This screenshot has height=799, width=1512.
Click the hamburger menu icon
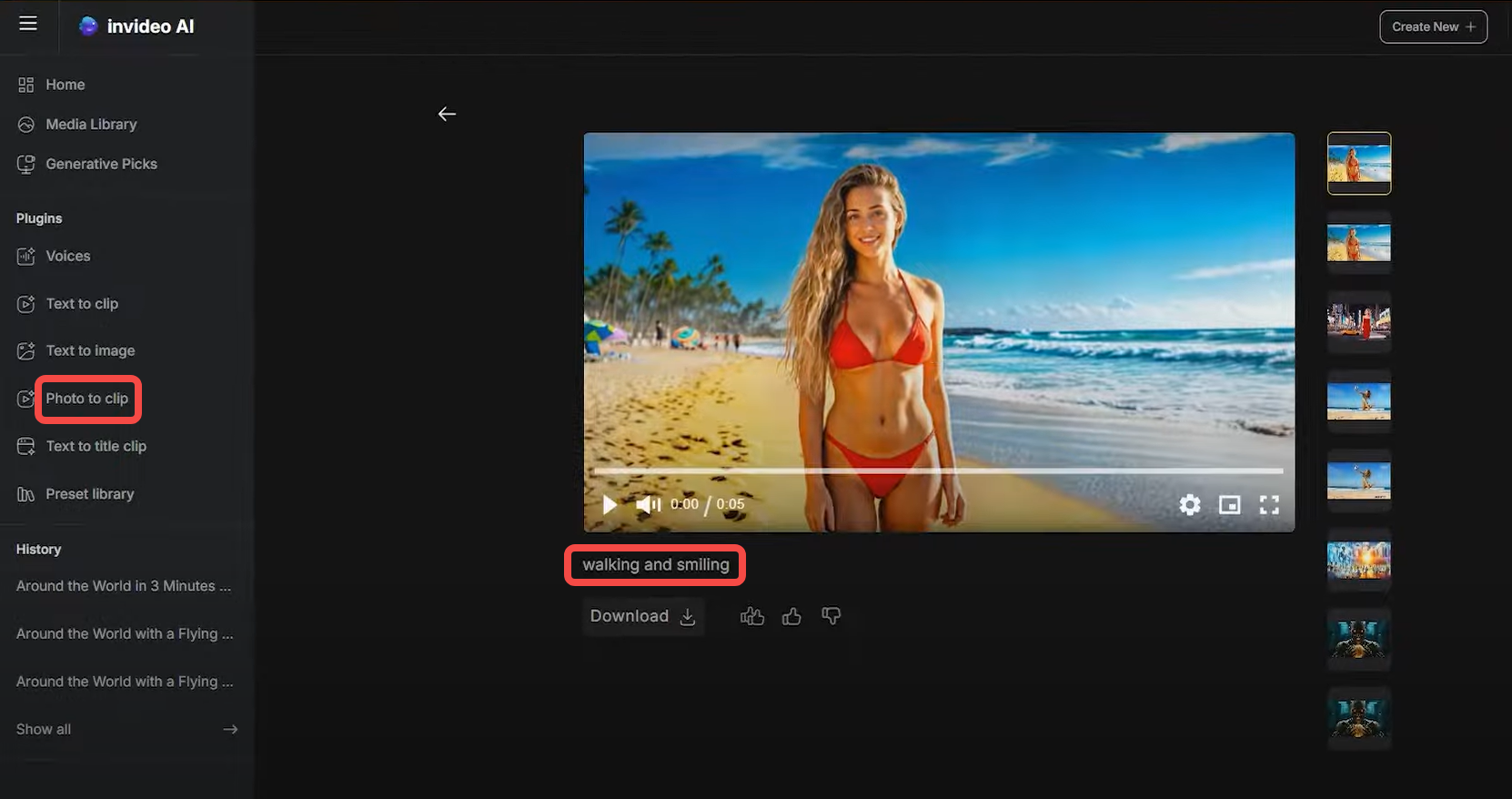click(28, 24)
